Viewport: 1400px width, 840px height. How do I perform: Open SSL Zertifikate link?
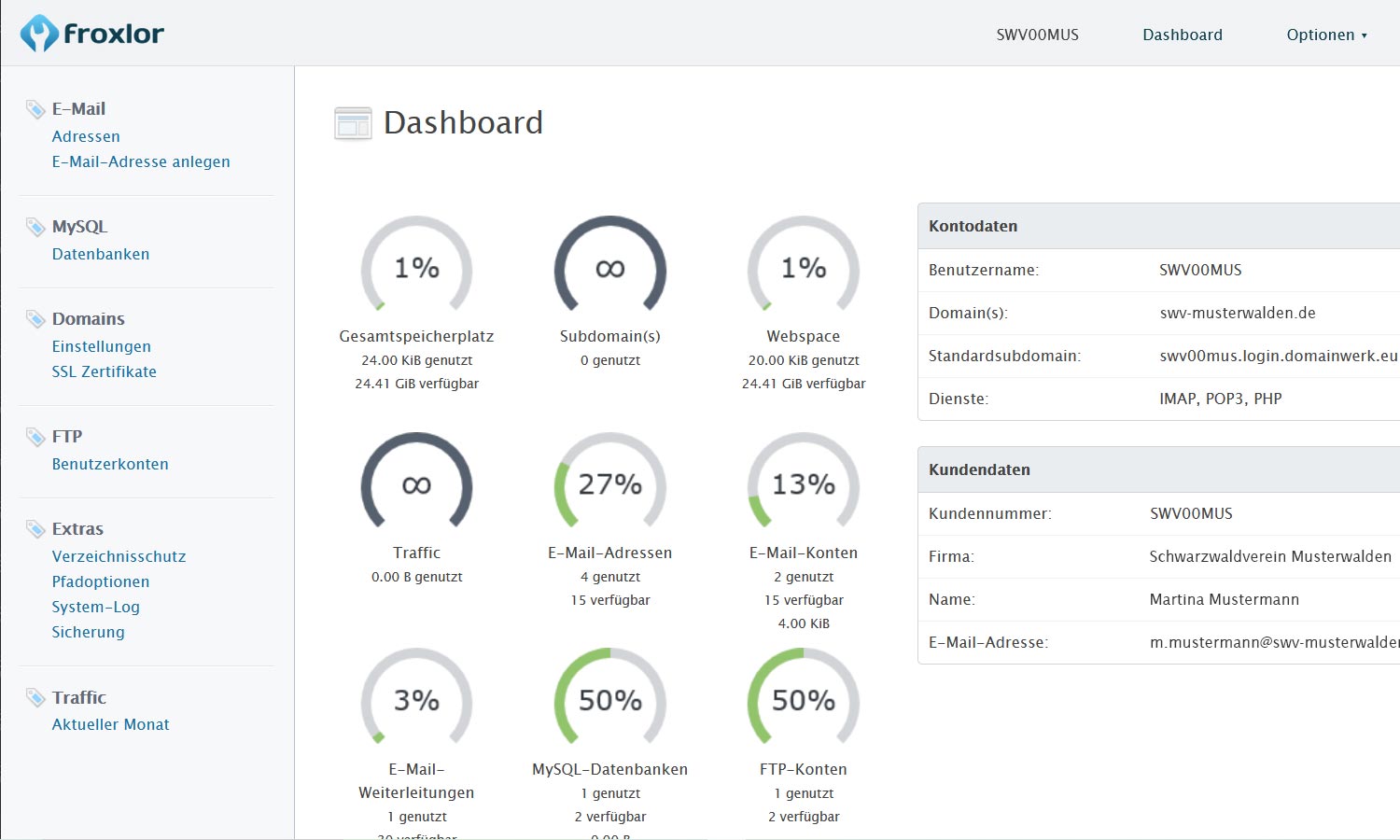[105, 371]
